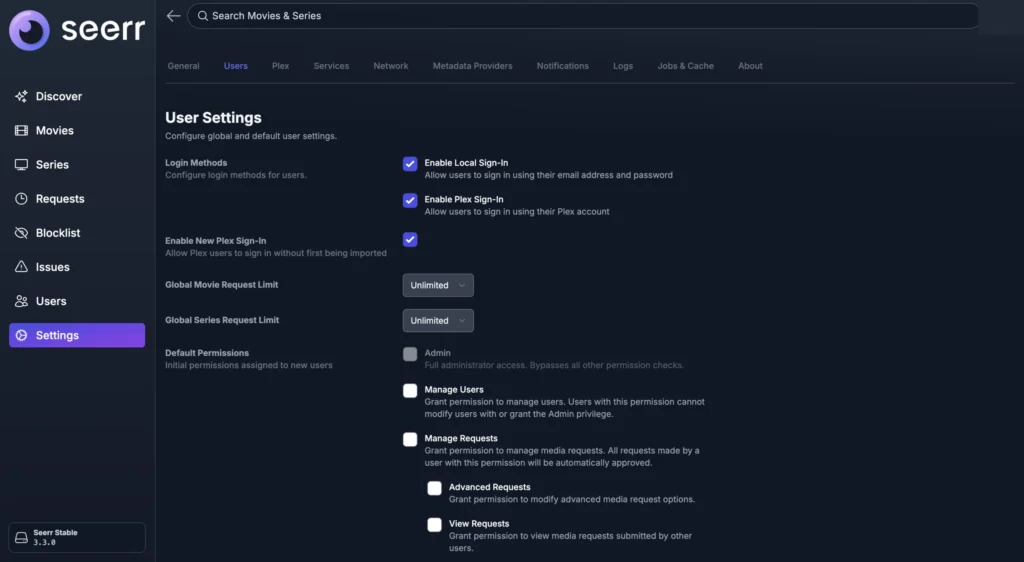The image size is (1024, 562).
Task: Open the Services tab
Action: 331,66
